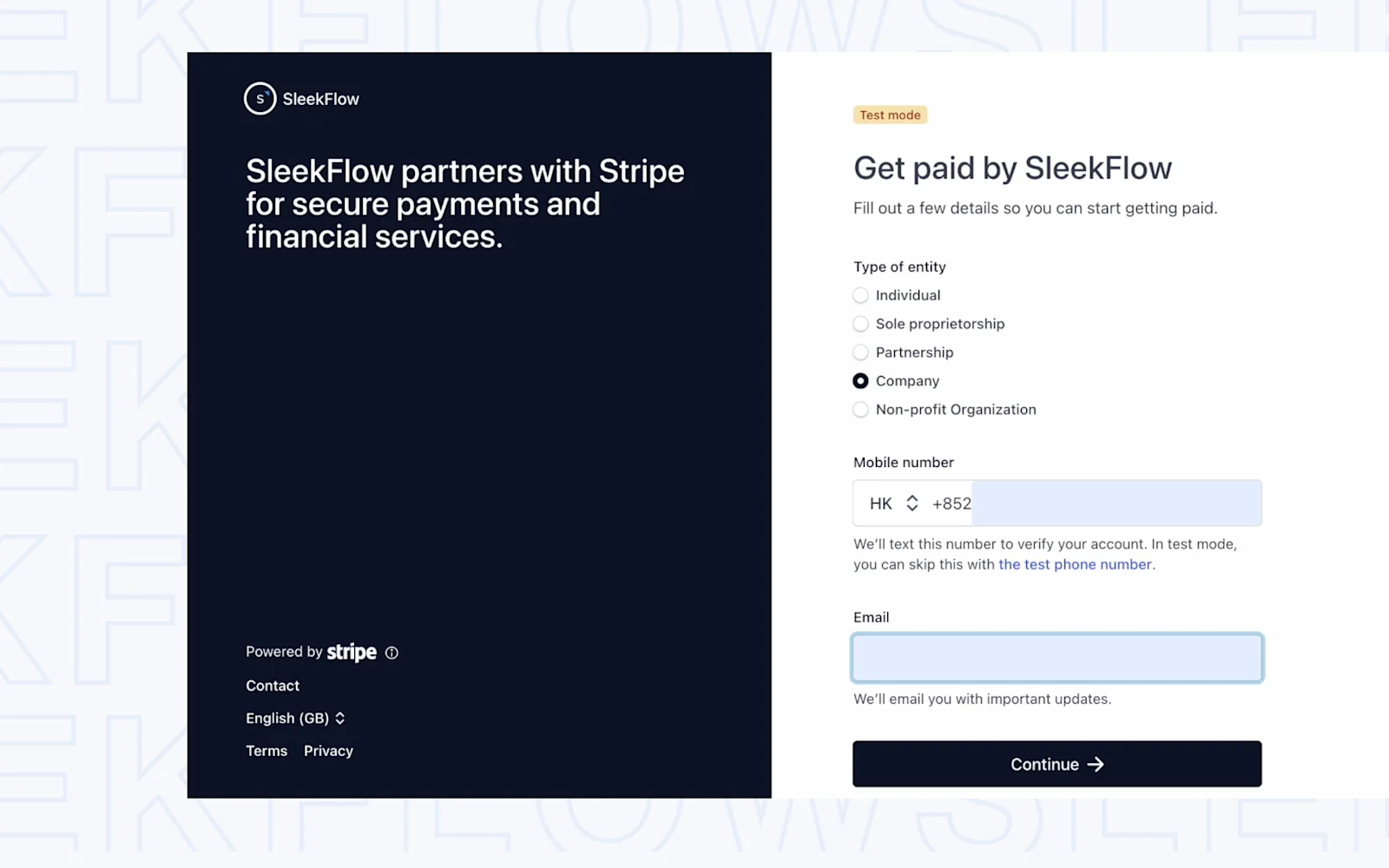Image resolution: width=1389 pixels, height=868 pixels.
Task: Select Sole proprietorship as entity type
Action: click(x=860, y=324)
